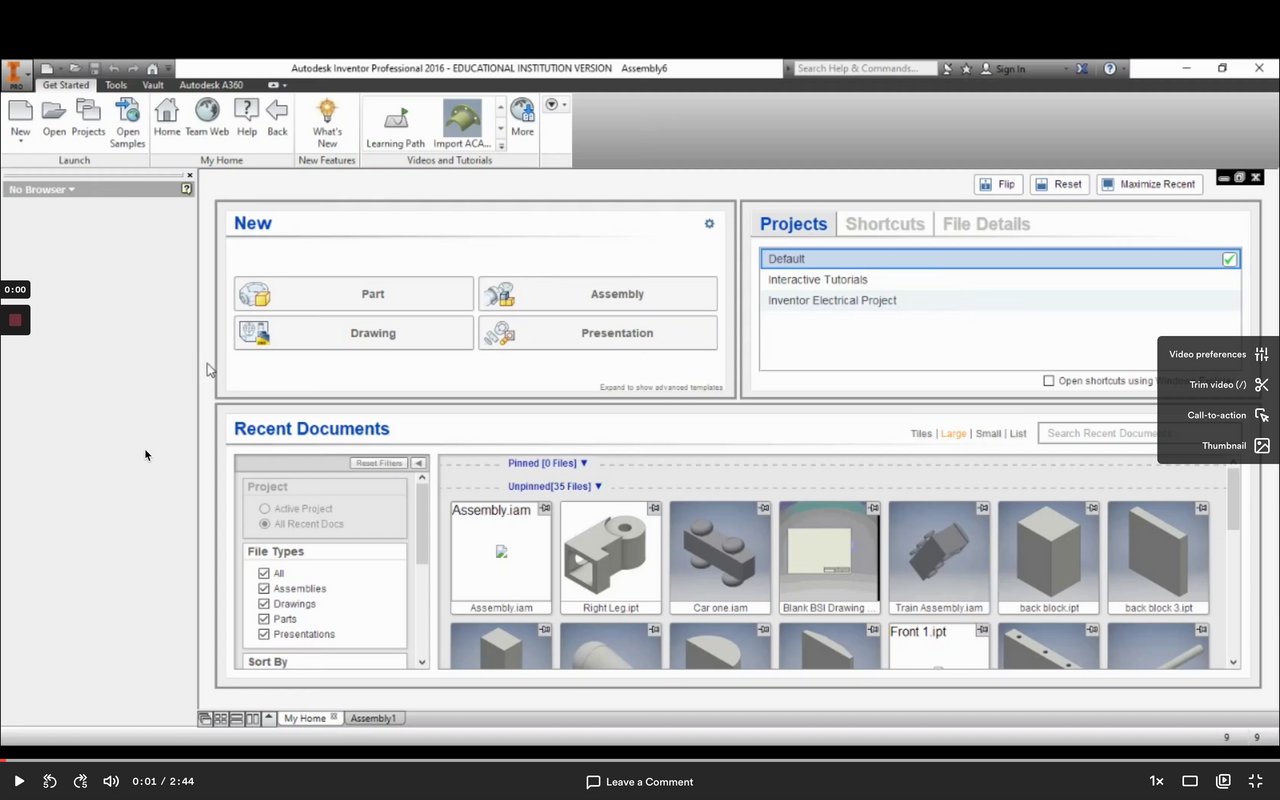
Task: Uncheck the Drawings file type filter
Action: coord(264,603)
